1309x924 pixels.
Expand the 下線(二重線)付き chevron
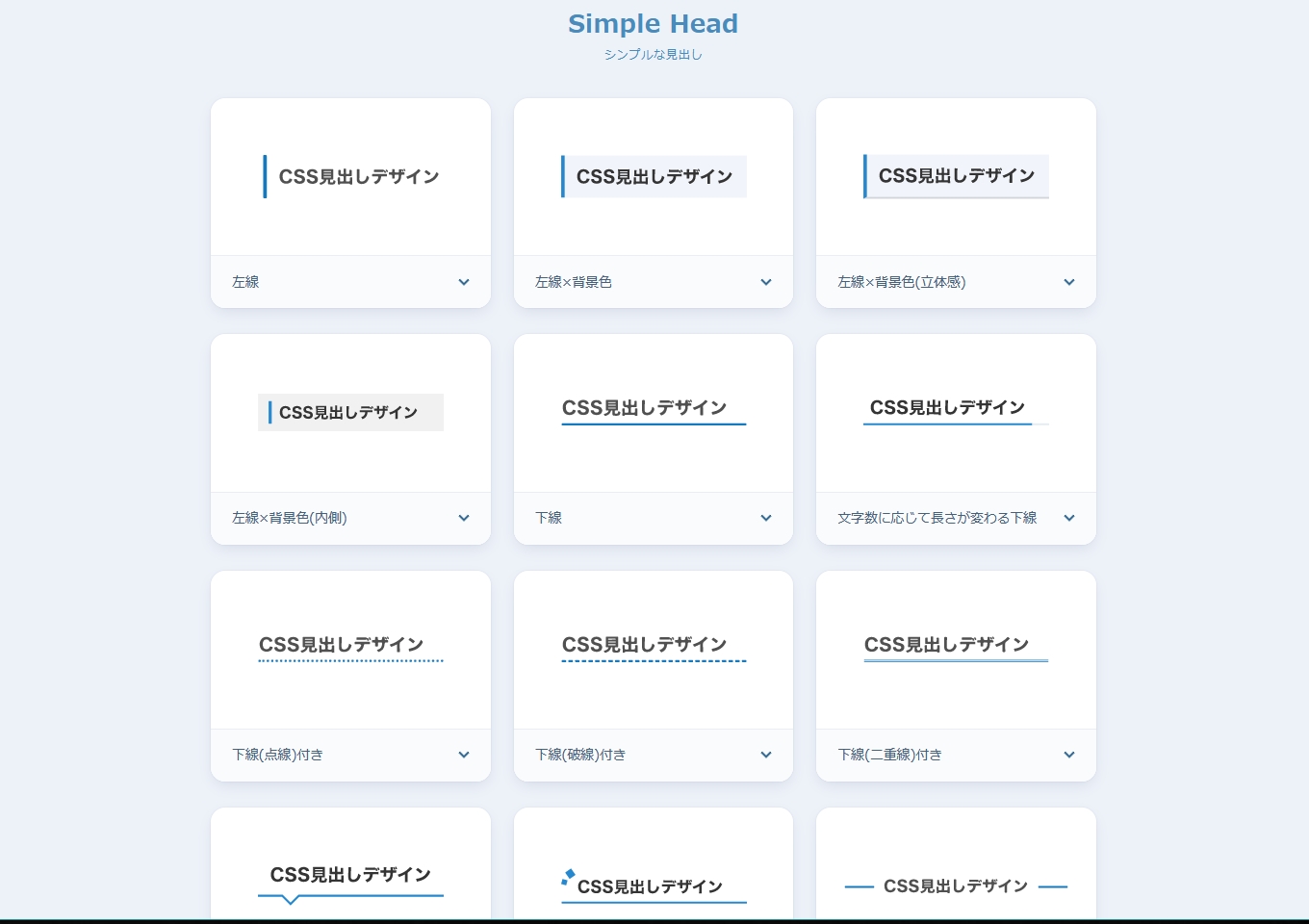pyautogui.click(x=1069, y=755)
